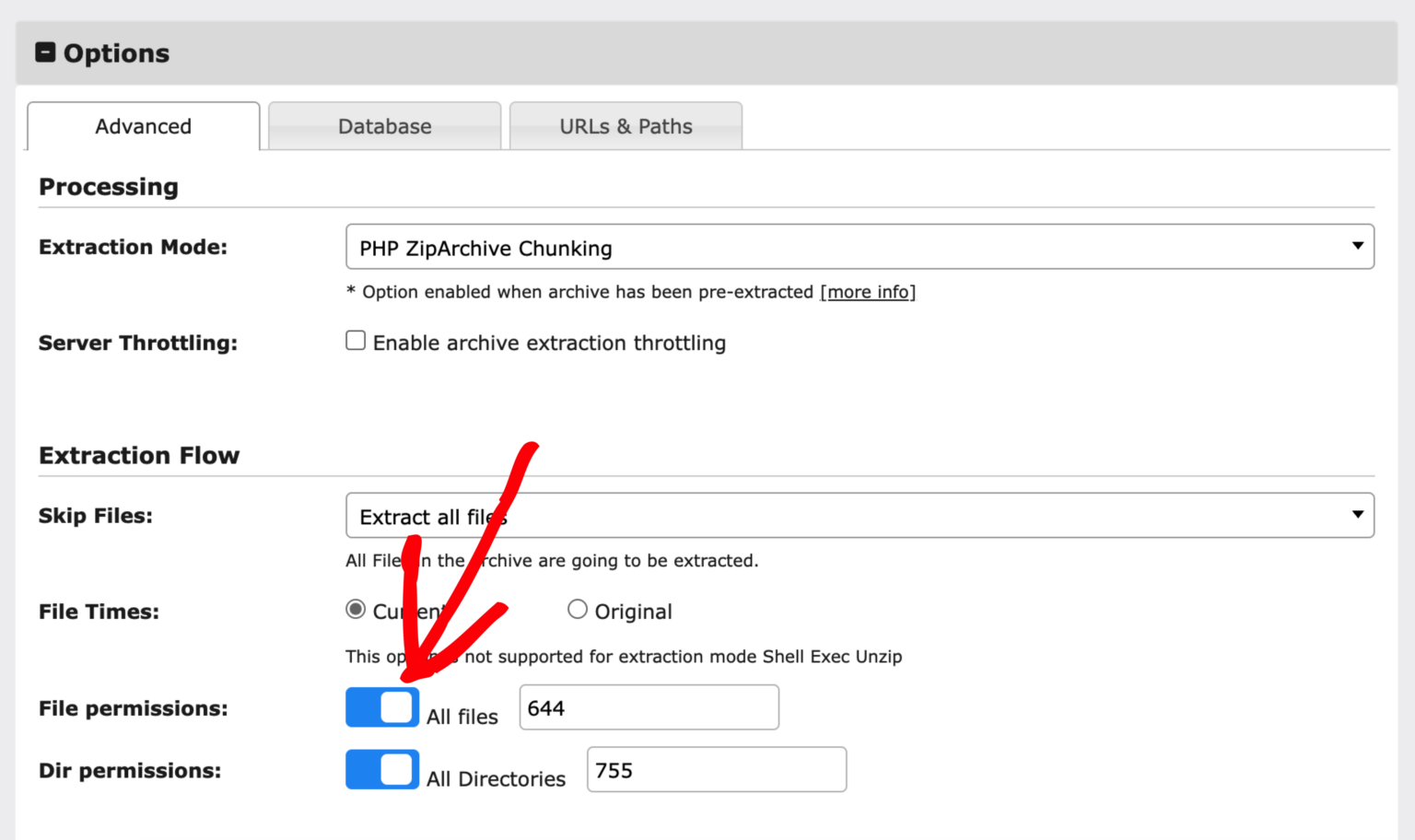This screenshot has width=1415, height=840.
Task: Click the Skip Files dropdown arrow
Action: (x=1357, y=515)
